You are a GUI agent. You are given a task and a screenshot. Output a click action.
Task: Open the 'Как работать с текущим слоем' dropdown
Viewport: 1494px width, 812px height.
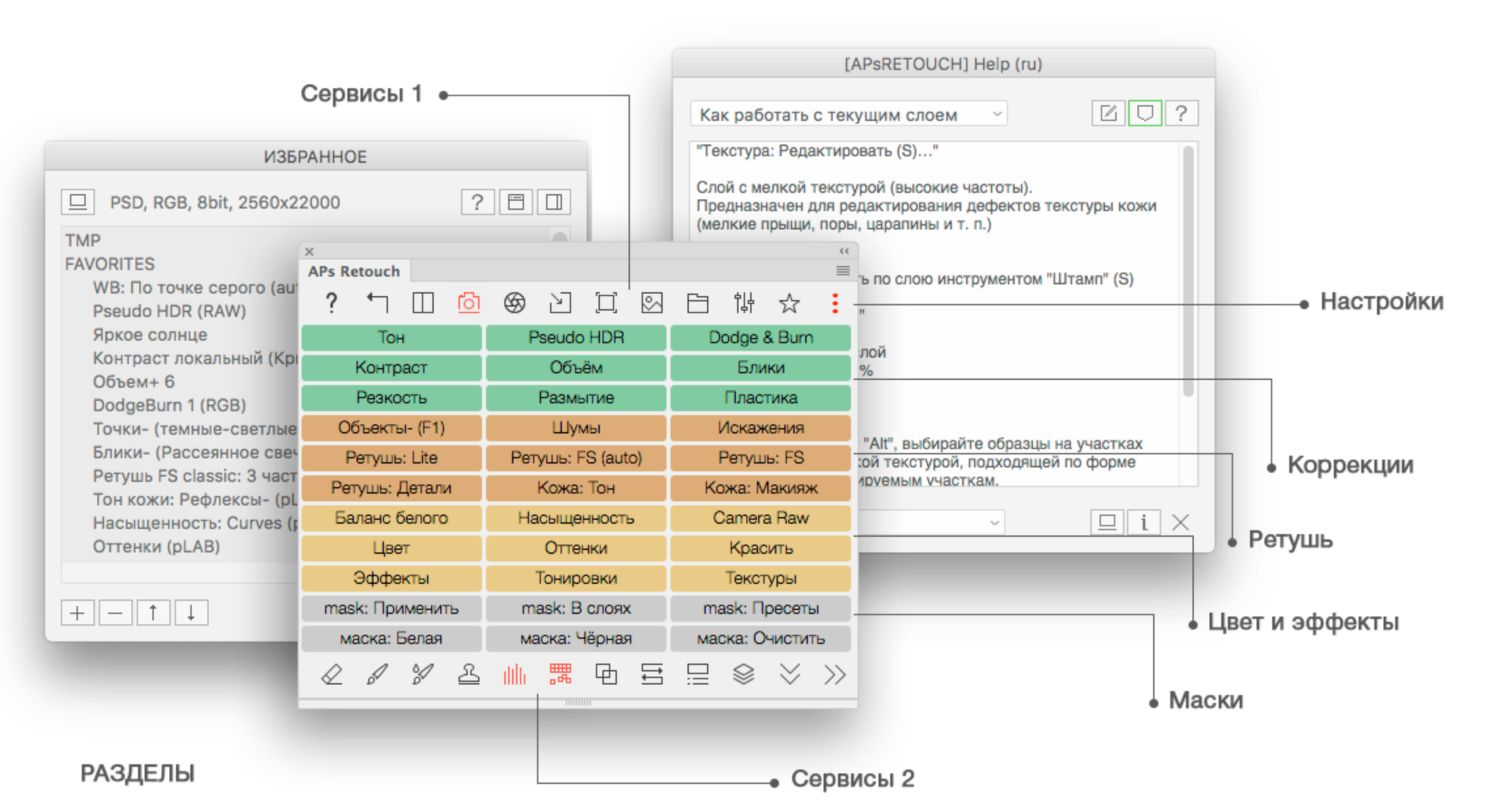click(x=848, y=114)
